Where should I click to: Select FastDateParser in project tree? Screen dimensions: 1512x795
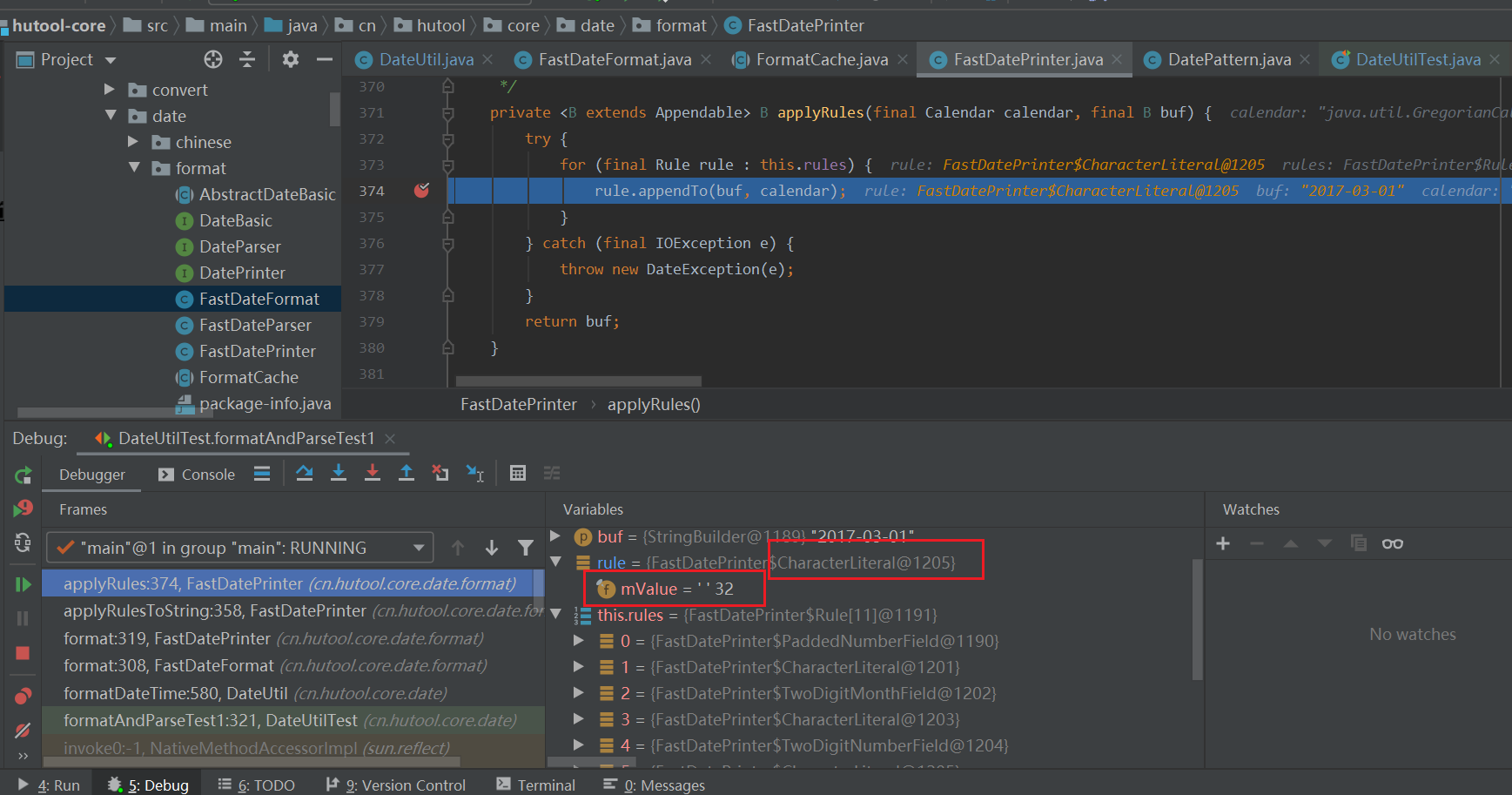[255, 325]
